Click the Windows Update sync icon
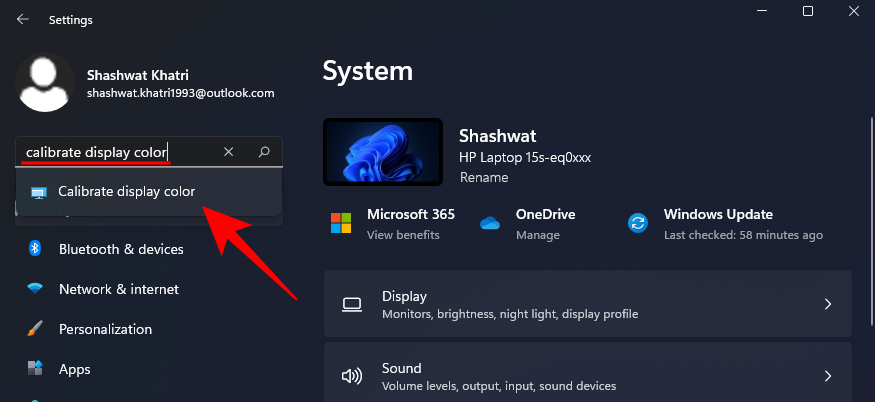The image size is (875, 402). pyautogui.click(x=638, y=223)
